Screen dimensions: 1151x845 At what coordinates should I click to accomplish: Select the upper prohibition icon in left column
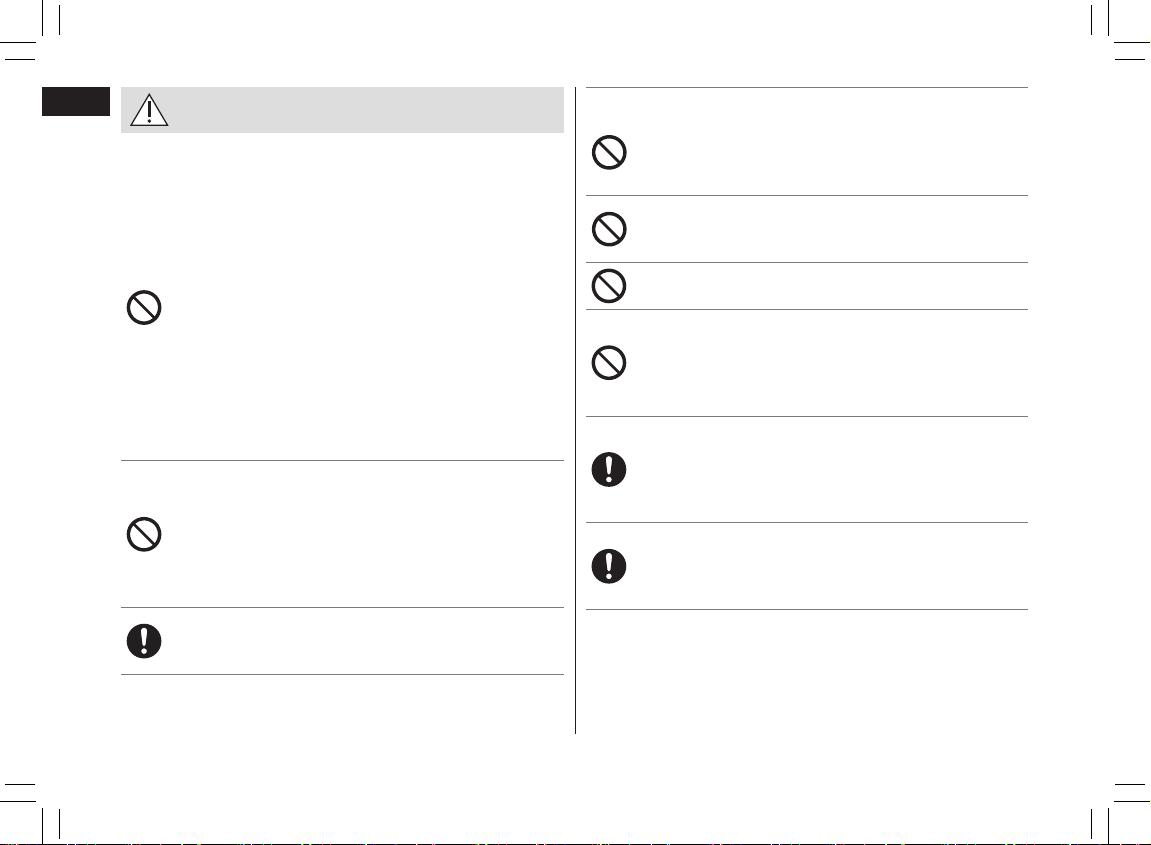[x=144, y=308]
